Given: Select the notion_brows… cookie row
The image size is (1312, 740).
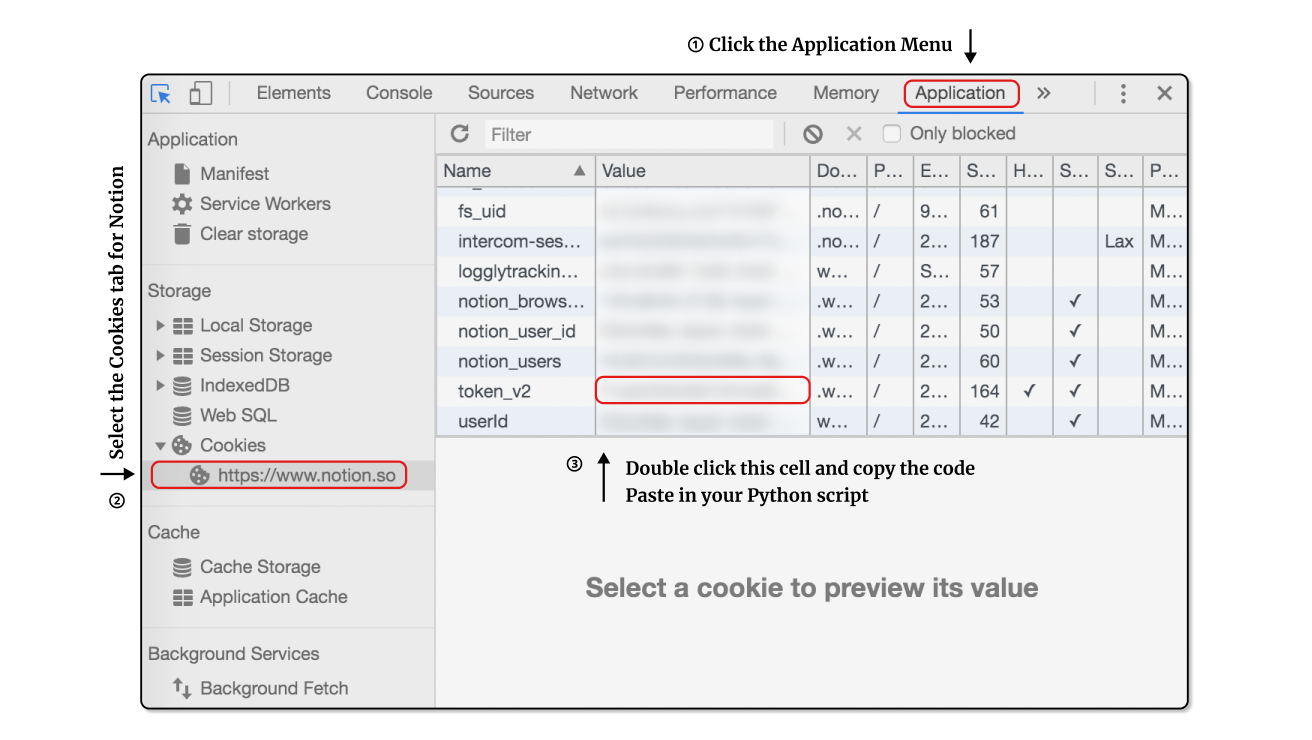Looking at the screenshot, I should tap(811, 302).
